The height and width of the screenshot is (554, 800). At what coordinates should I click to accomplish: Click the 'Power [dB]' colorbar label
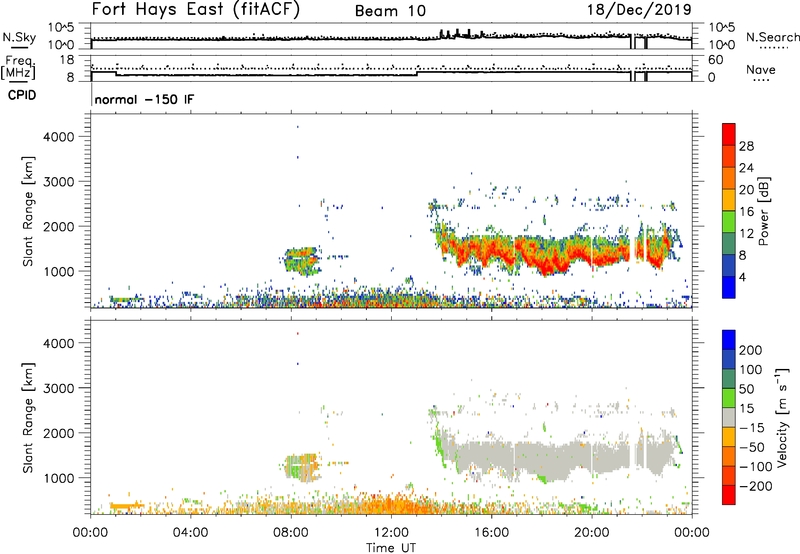[x=763, y=211]
